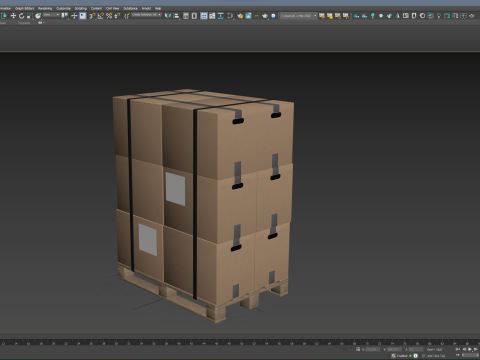Viewport: 480px width, 360px height.
Task: Toggle Angle Snap
Action: pyautogui.click(x=101, y=16)
